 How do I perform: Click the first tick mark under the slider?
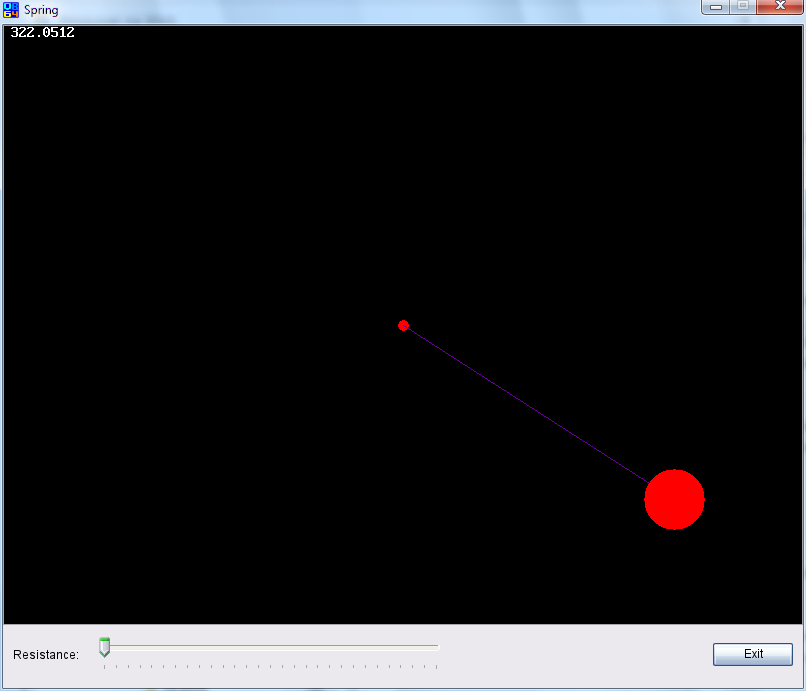tap(104, 666)
